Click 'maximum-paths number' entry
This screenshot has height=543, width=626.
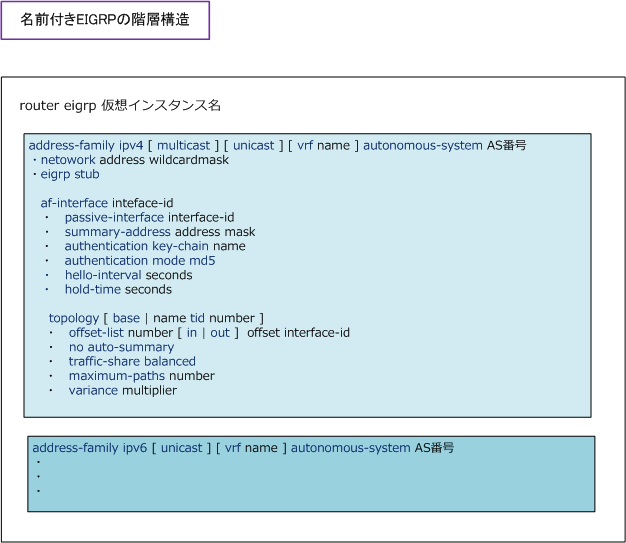[x=142, y=376]
